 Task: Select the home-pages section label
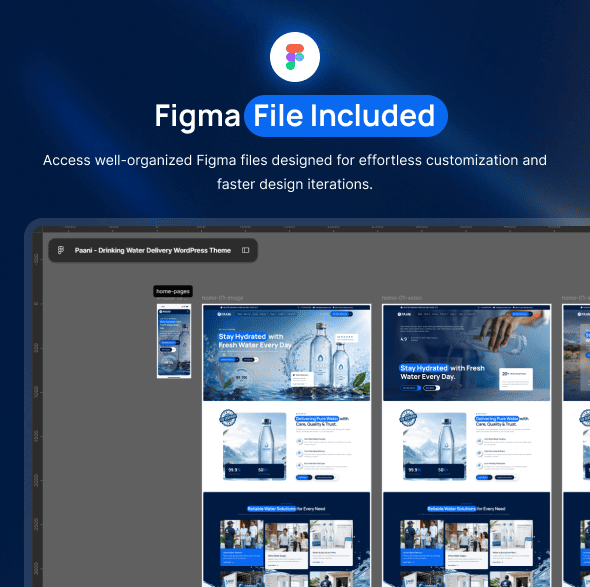[173, 291]
